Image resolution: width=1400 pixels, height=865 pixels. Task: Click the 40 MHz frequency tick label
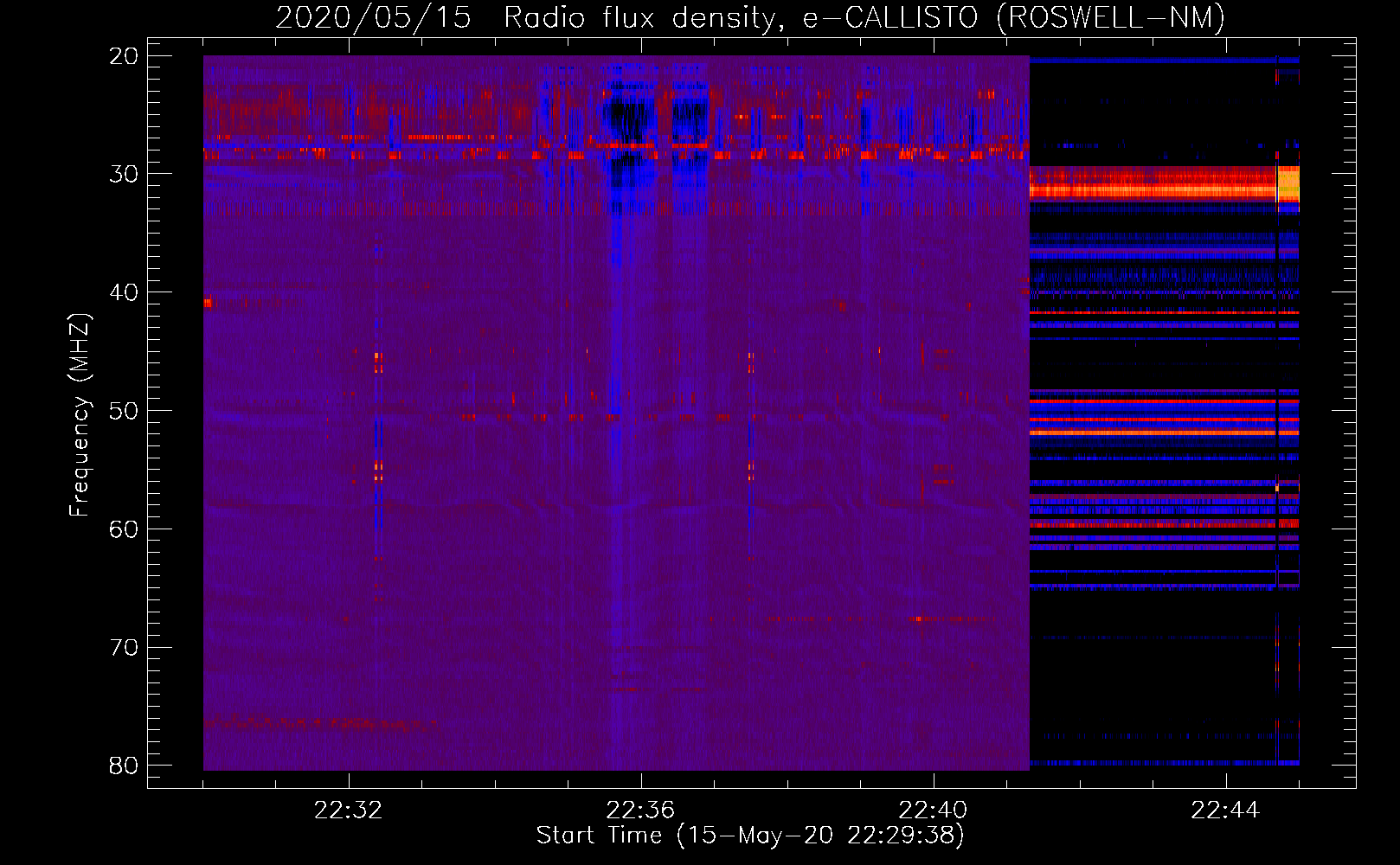124,292
